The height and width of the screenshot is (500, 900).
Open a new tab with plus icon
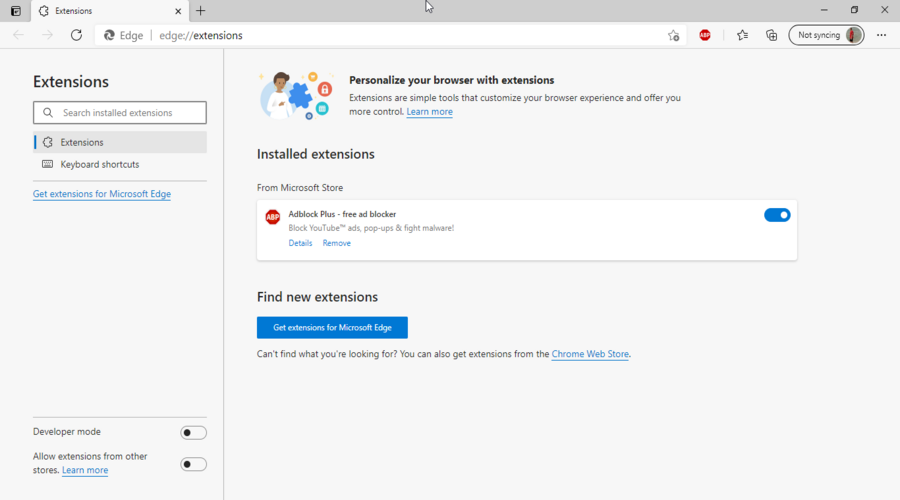[x=201, y=11]
